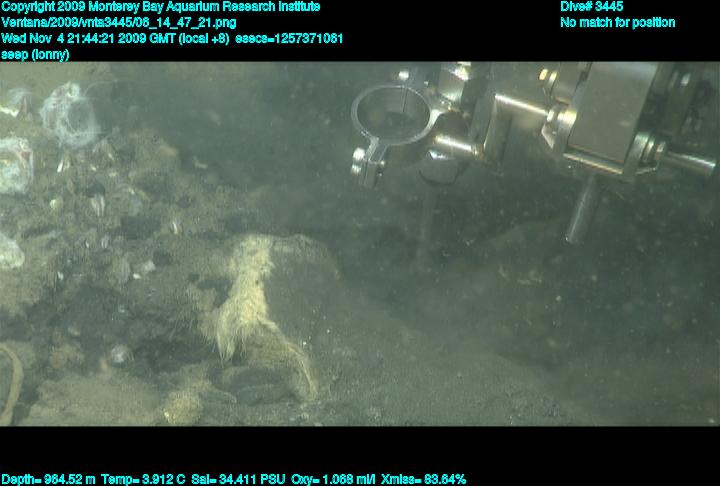Click the Monterey Bay Aquarium copyright line
Image resolution: width=720 pixels, height=486 pixels.
161,7
